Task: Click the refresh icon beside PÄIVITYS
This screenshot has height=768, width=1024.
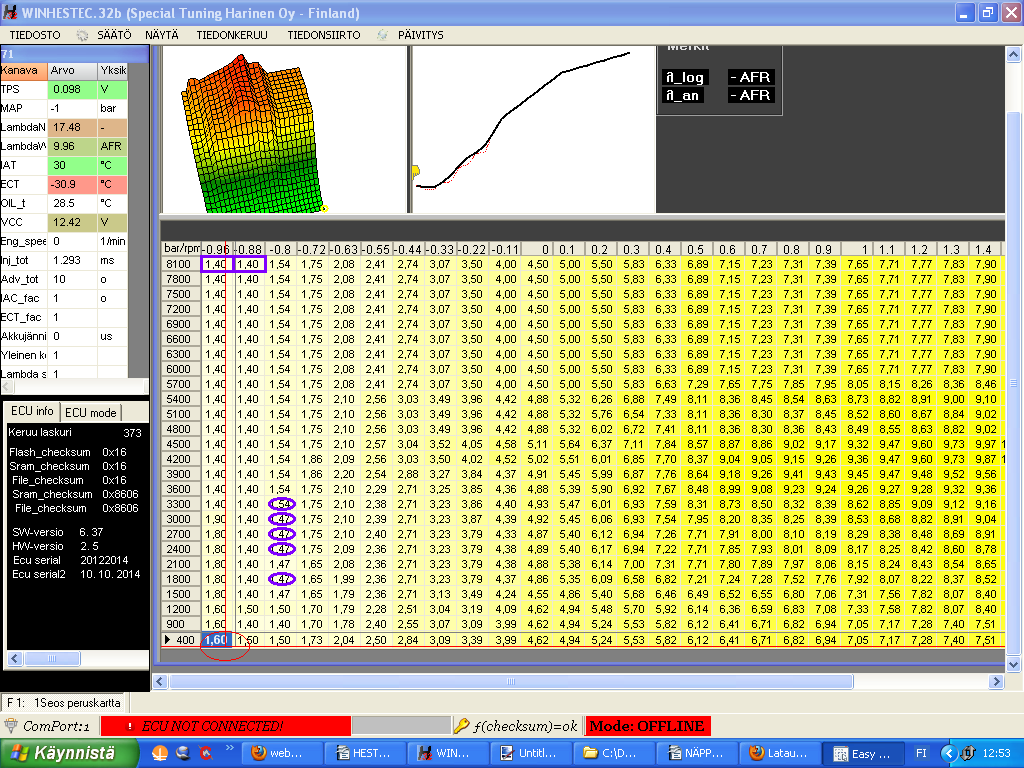Action: (x=383, y=35)
